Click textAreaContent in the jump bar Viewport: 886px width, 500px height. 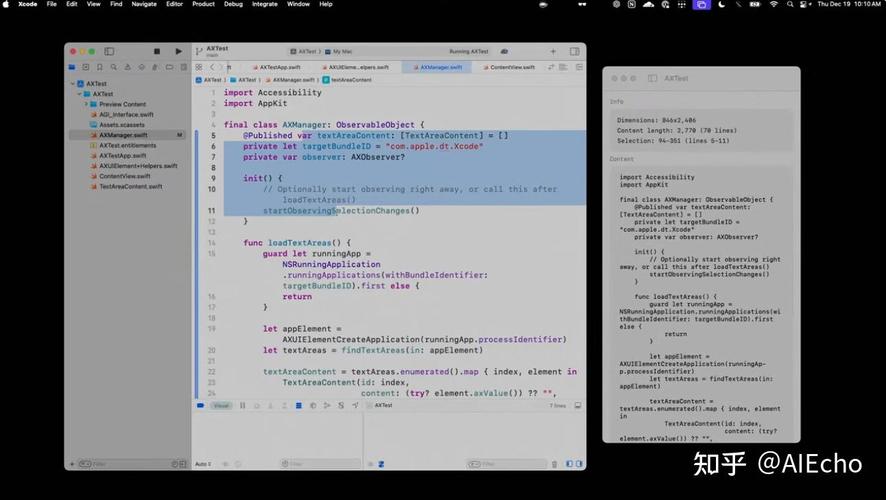point(350,79)
